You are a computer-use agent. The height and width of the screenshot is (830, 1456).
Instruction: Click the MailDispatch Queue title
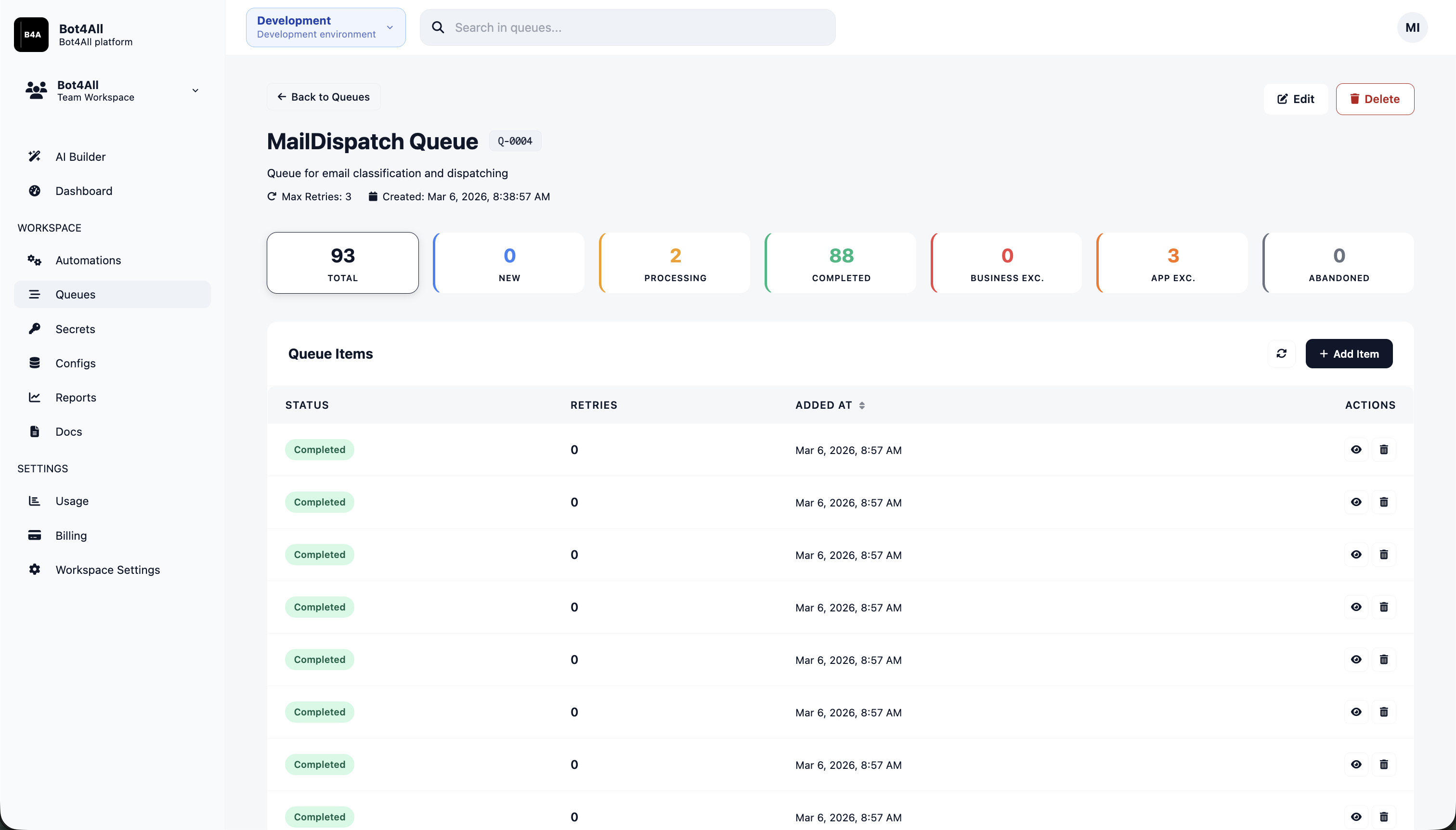(x=372, y=141)
